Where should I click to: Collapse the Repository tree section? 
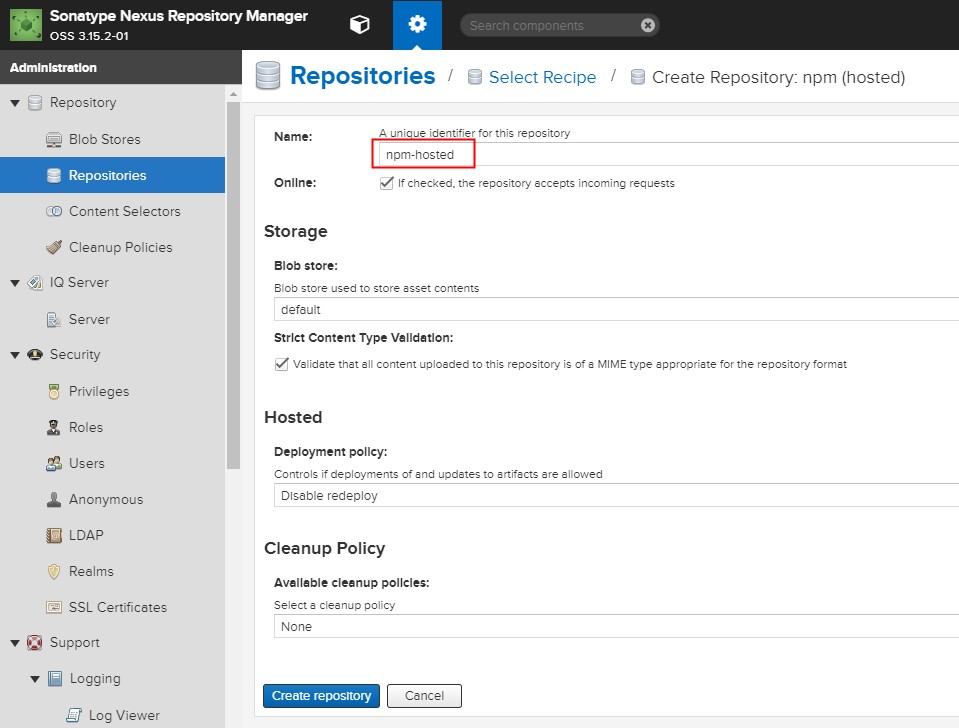click(x=15, y=103)
